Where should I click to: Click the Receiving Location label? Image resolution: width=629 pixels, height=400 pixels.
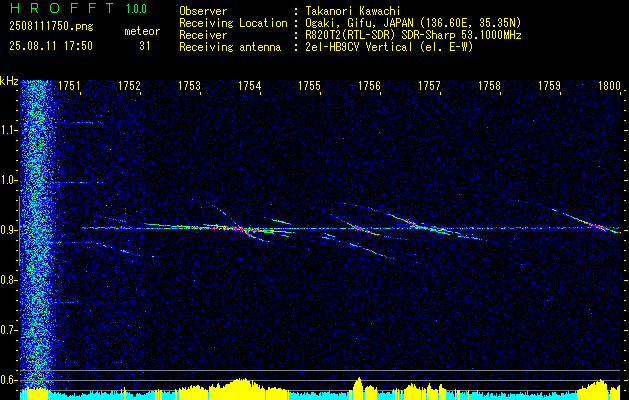[233, 23]
